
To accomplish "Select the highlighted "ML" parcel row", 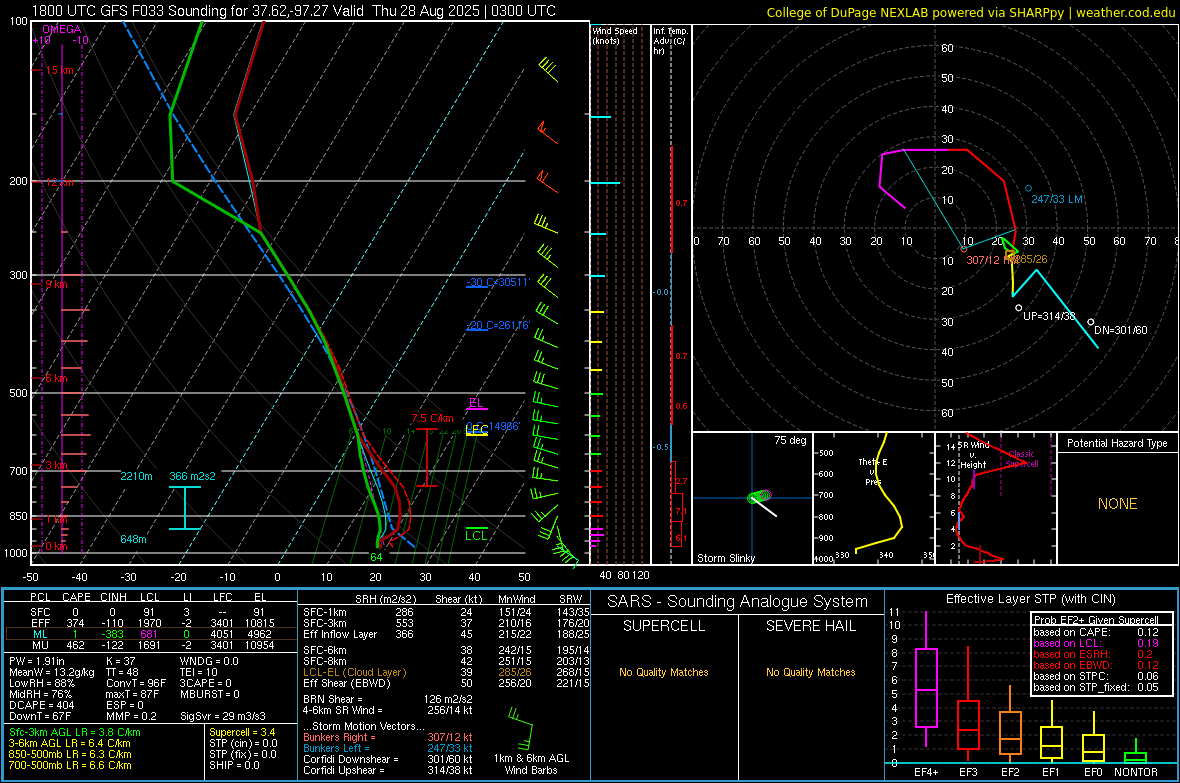I will click(150, 635).
